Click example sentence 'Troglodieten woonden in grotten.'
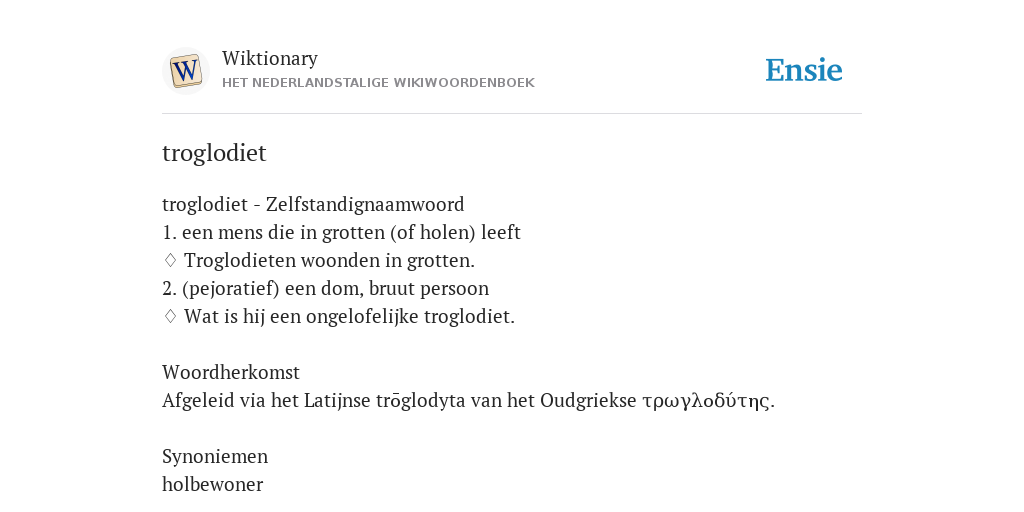The width and height of the screenshot is (1024, 512). coord(329,261)
